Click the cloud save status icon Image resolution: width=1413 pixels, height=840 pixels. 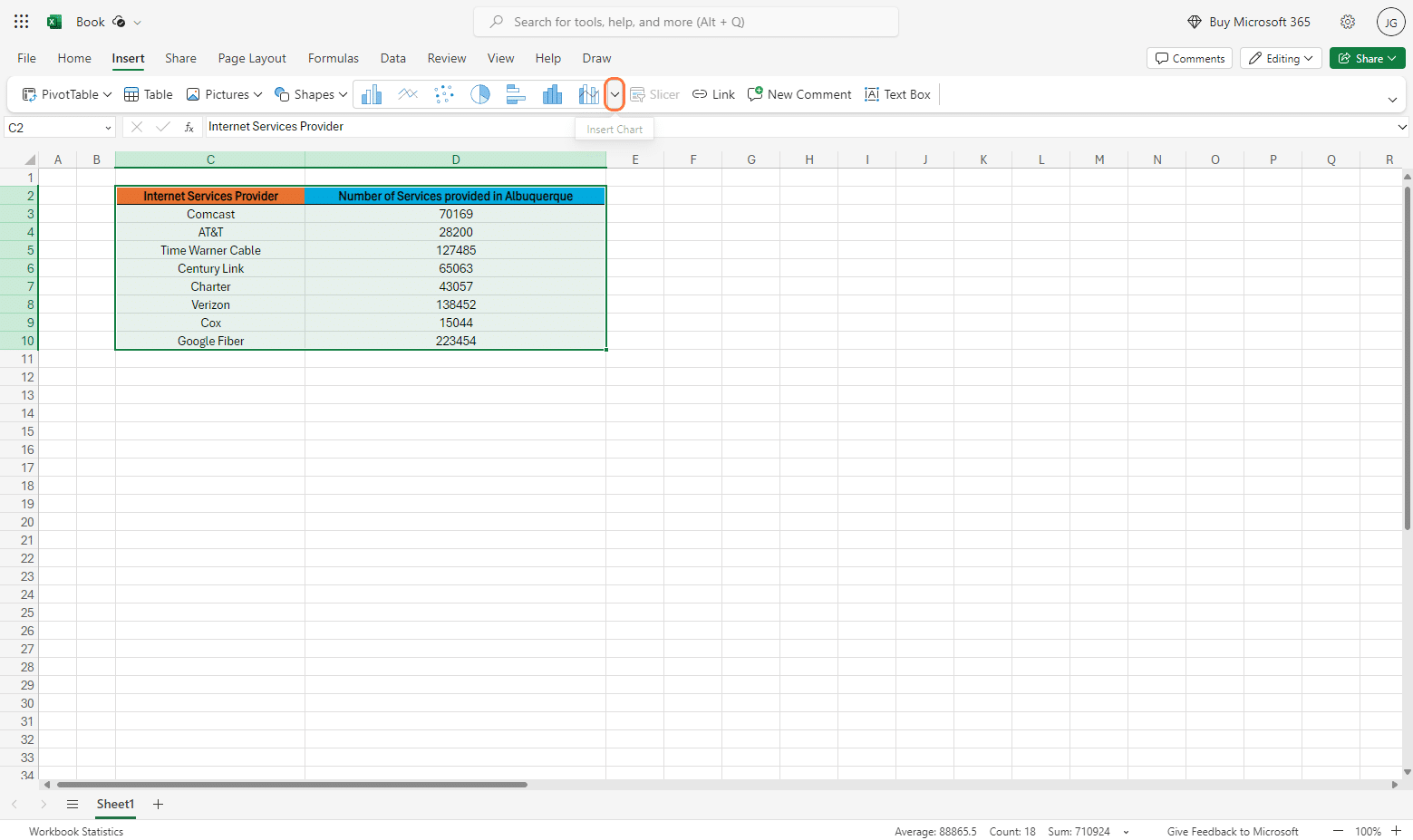[119, 22]
